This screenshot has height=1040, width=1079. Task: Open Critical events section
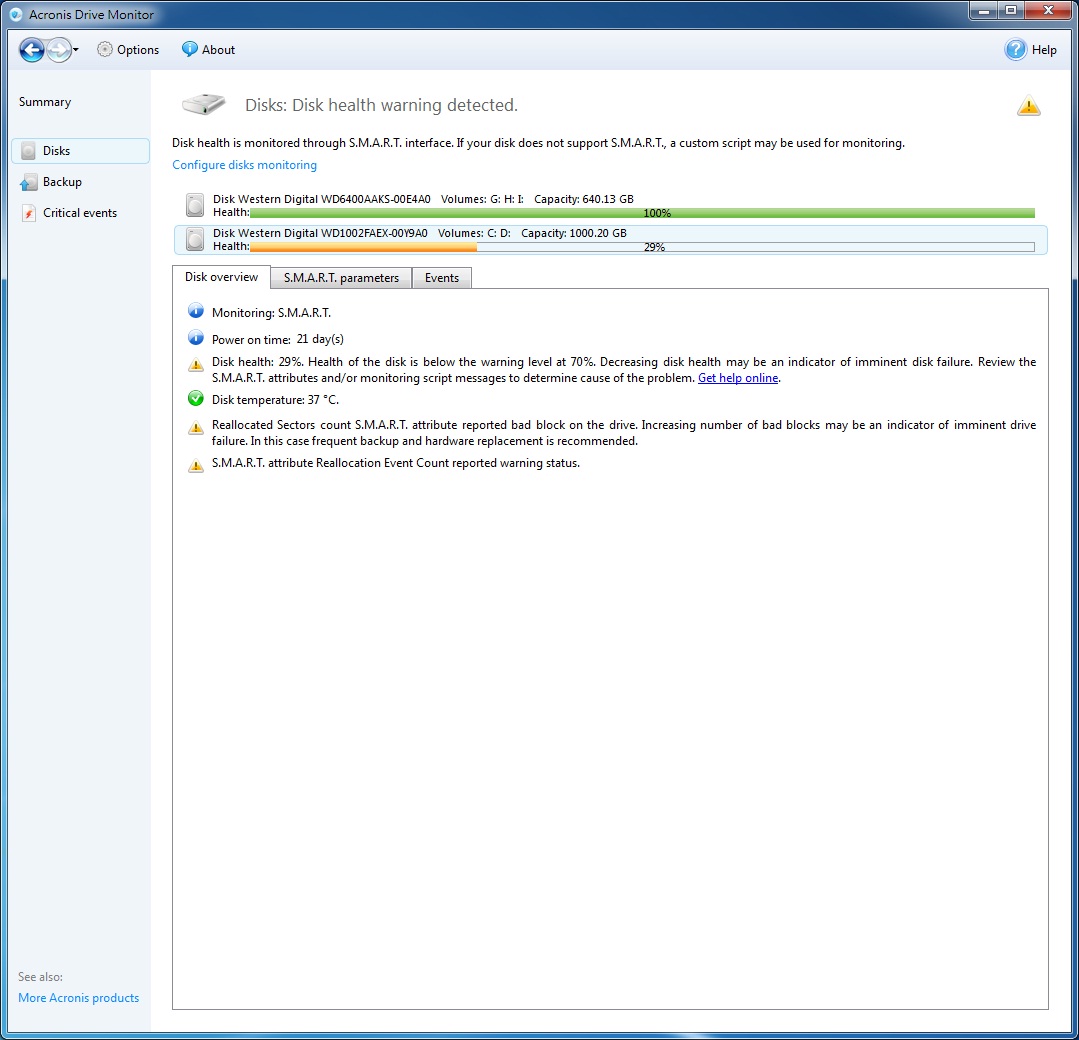tap(80, 213)
